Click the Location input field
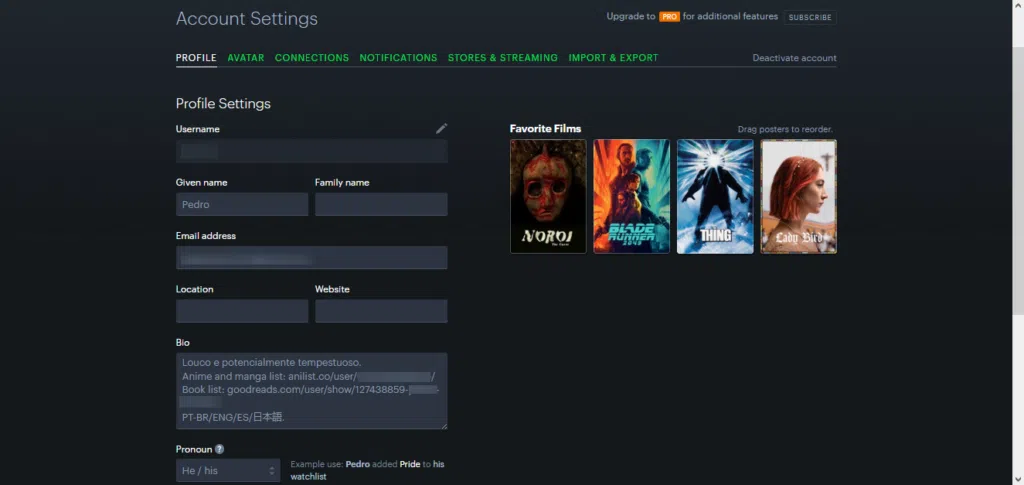Viewport: 1024px width, 485px height. 242,311
